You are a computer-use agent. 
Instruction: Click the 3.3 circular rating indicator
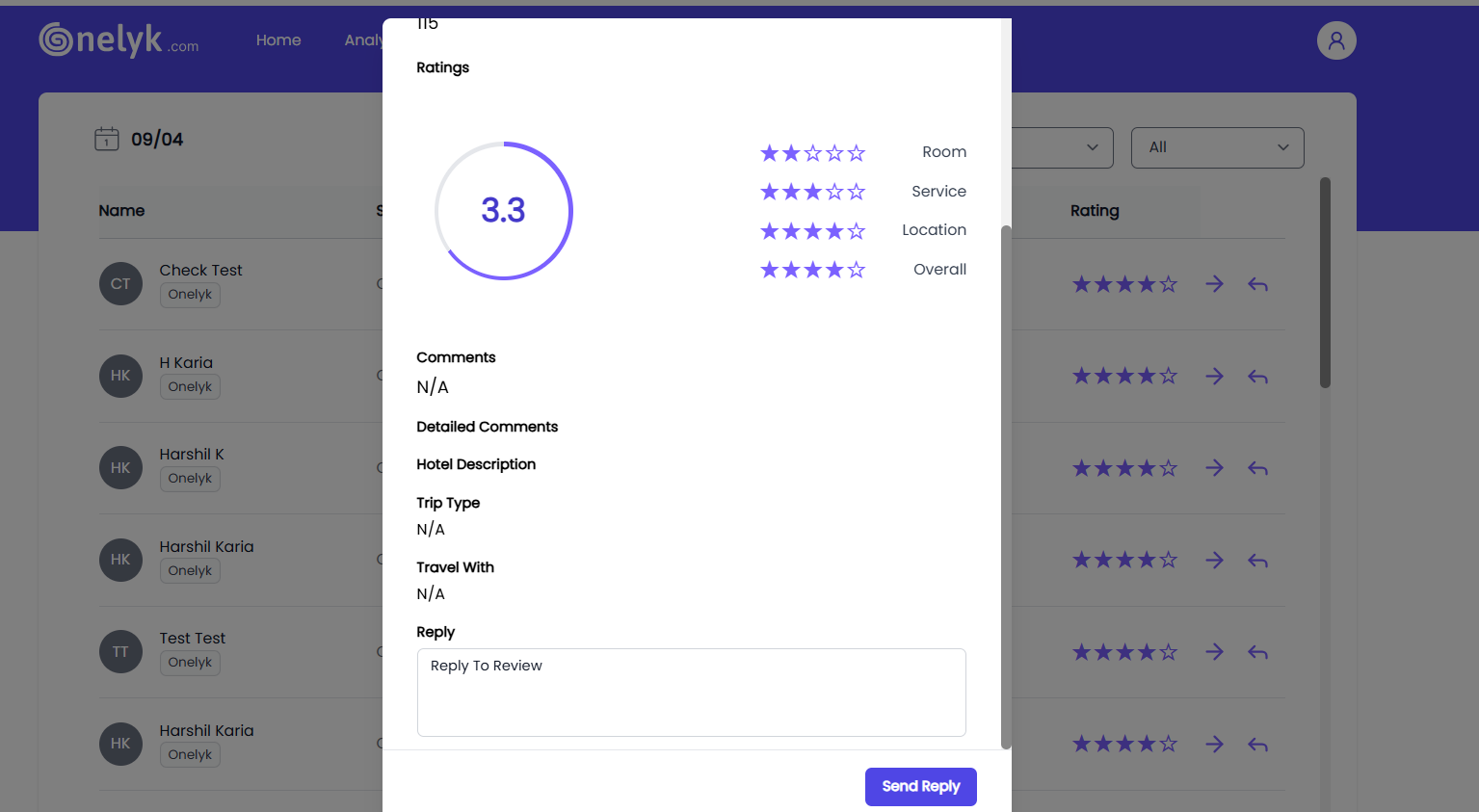coord(503,210)
